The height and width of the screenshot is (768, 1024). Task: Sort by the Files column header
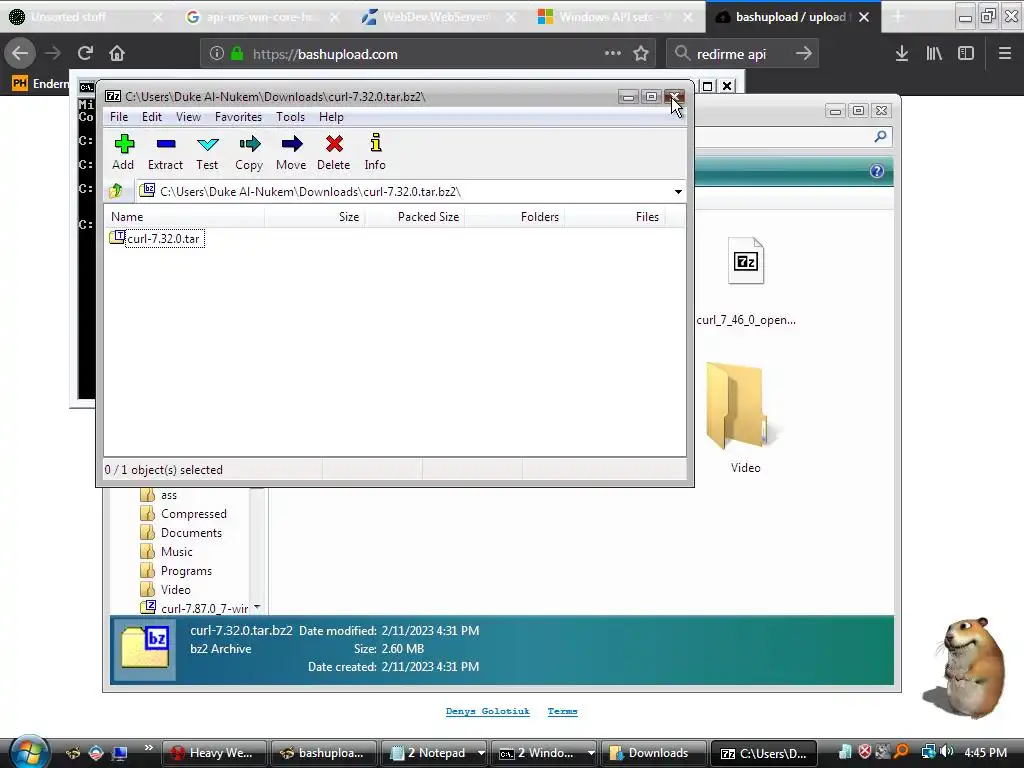[x=615, y=217]
